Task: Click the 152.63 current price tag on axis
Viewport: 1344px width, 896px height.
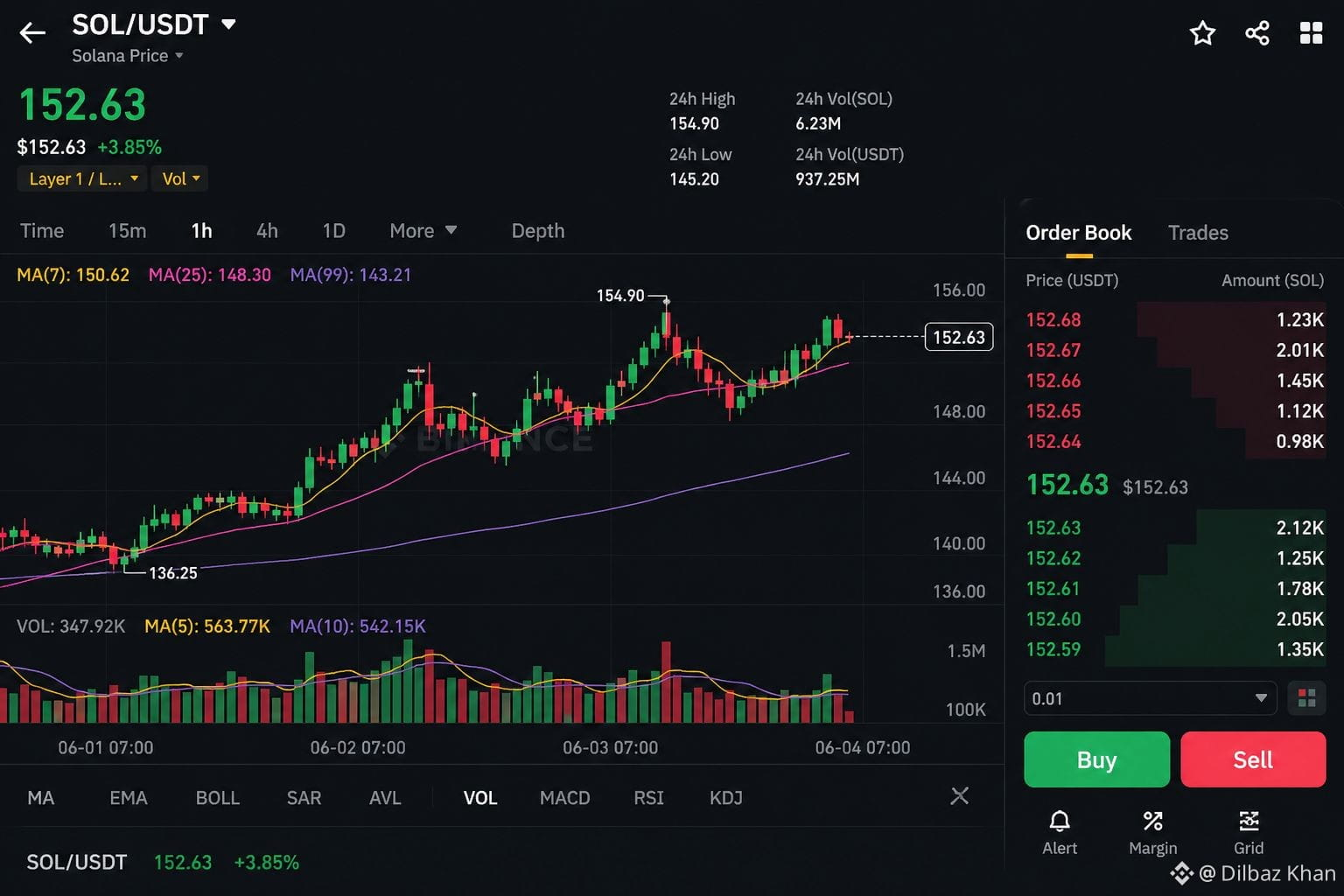Action: coord(959,337)
